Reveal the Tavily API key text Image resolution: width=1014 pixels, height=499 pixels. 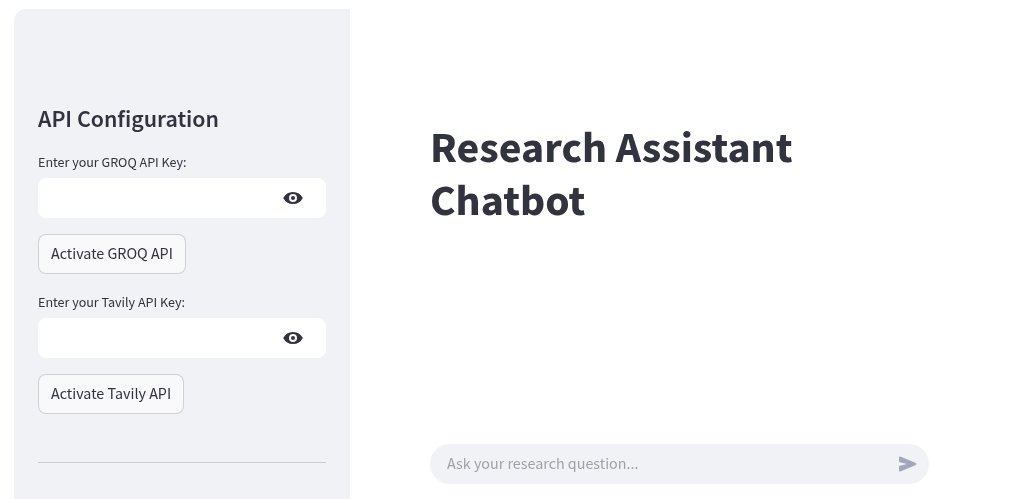(293, 338)
